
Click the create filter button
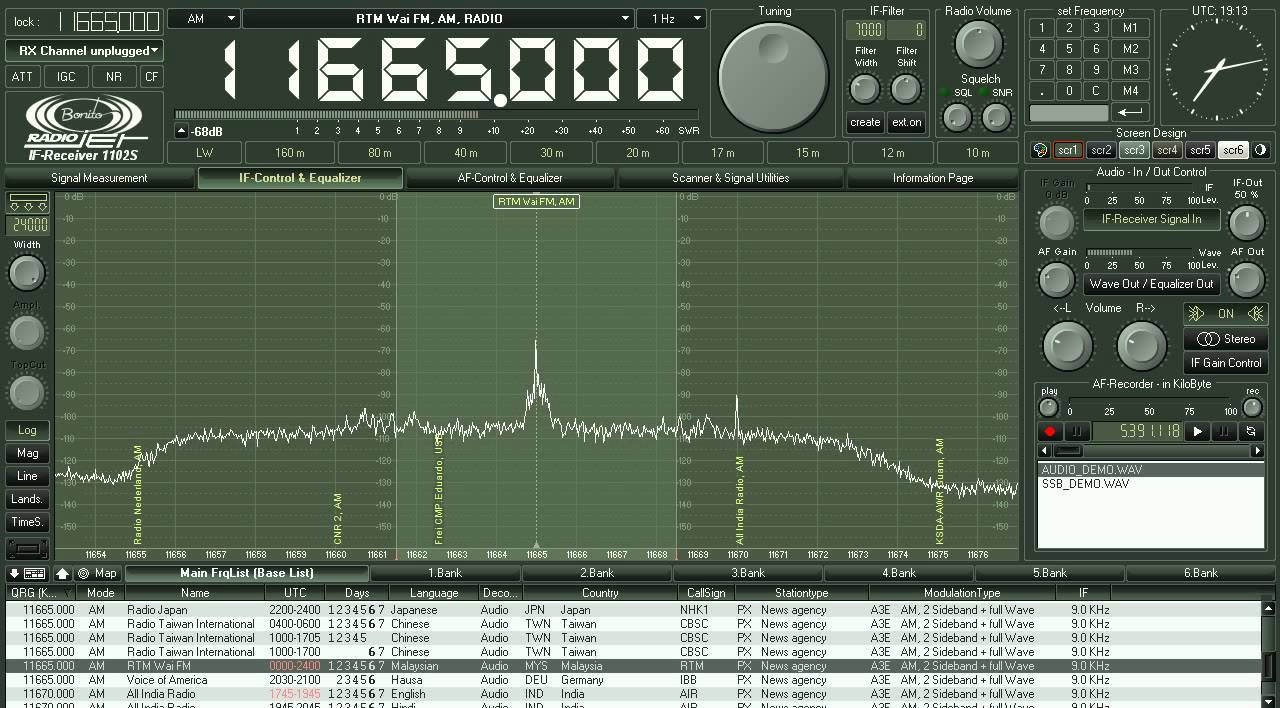(x=865, y=122)
